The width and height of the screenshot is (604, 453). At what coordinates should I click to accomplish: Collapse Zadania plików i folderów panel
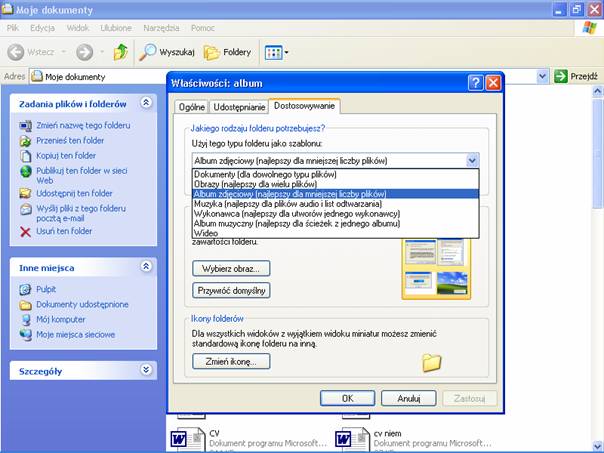click(146, 102)
